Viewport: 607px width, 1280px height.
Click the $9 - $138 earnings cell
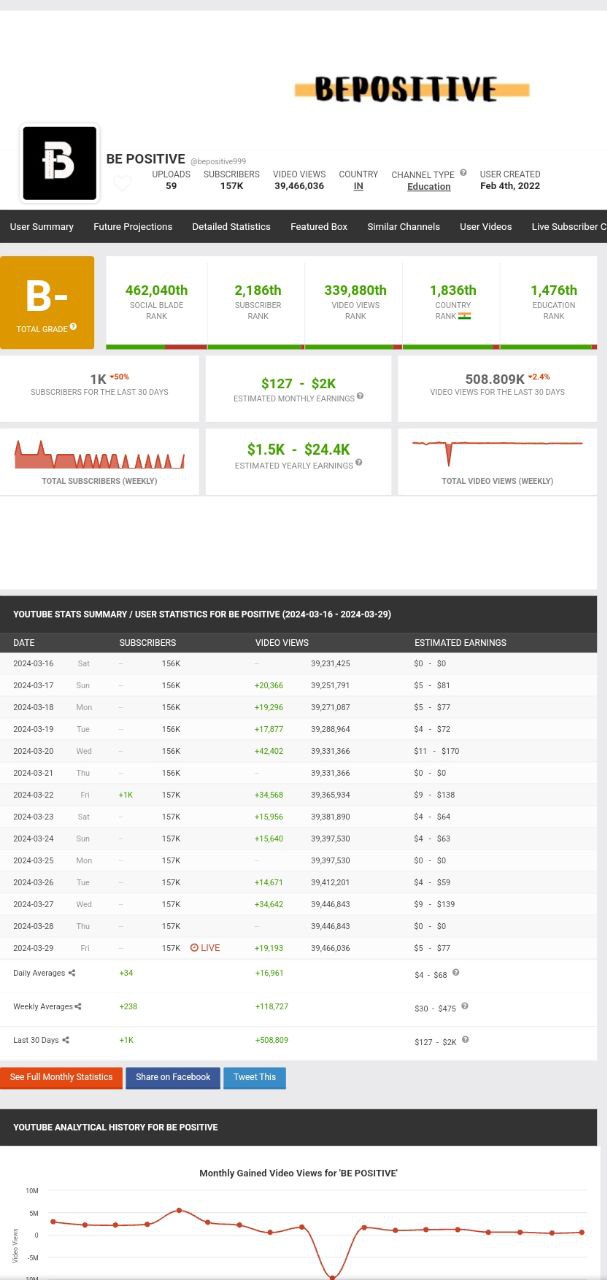click(x=434, y=795)
